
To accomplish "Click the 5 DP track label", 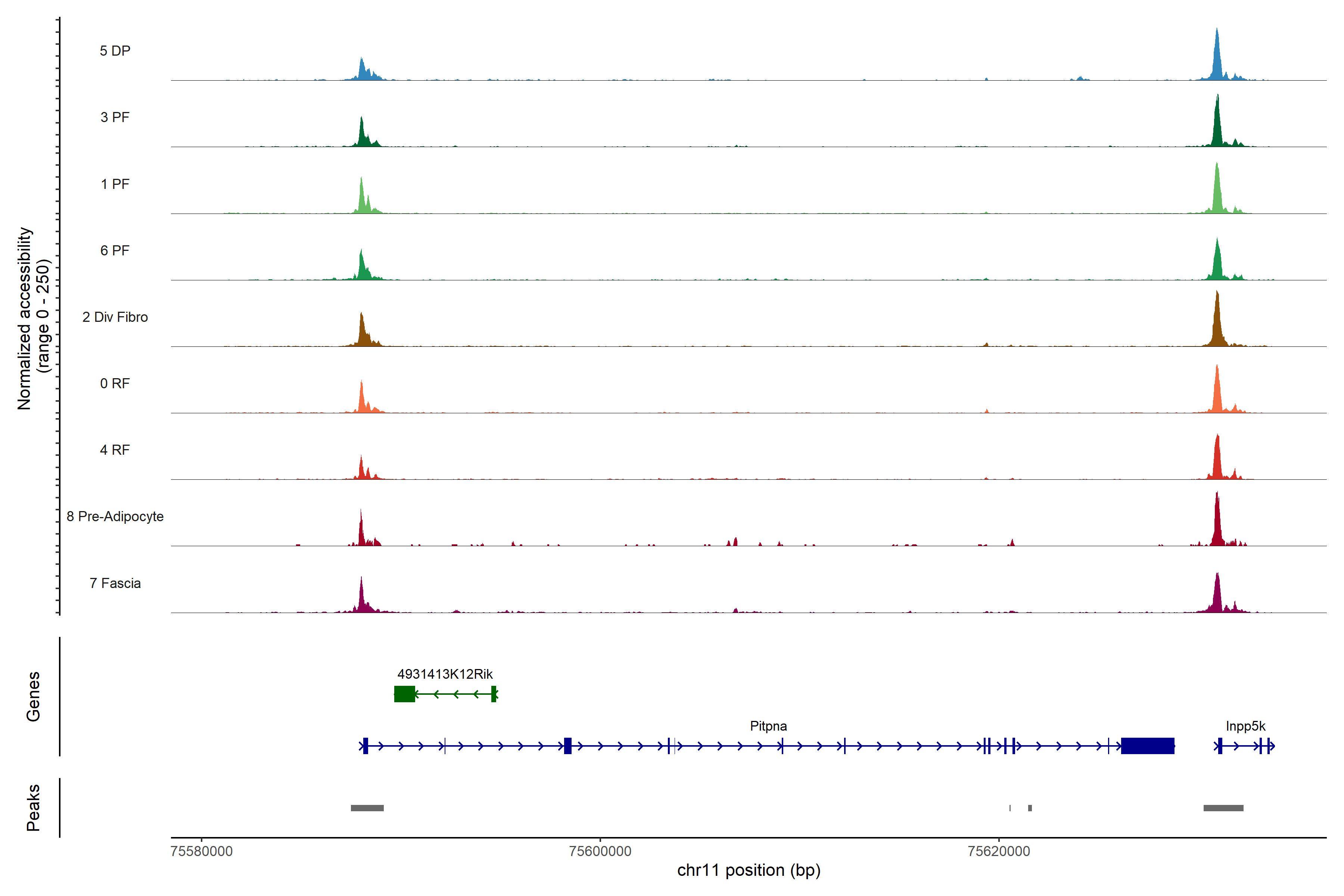I will [x=115, y=51].
